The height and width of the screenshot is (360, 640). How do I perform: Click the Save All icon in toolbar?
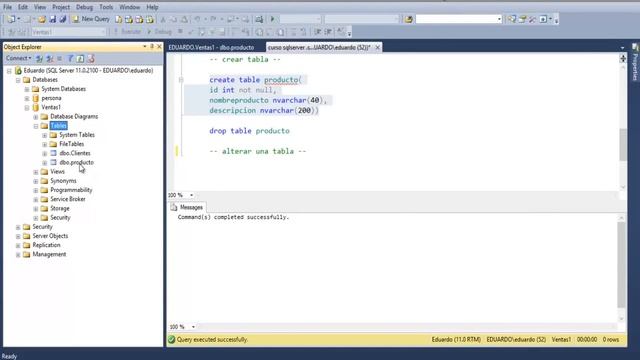(63, 19)
